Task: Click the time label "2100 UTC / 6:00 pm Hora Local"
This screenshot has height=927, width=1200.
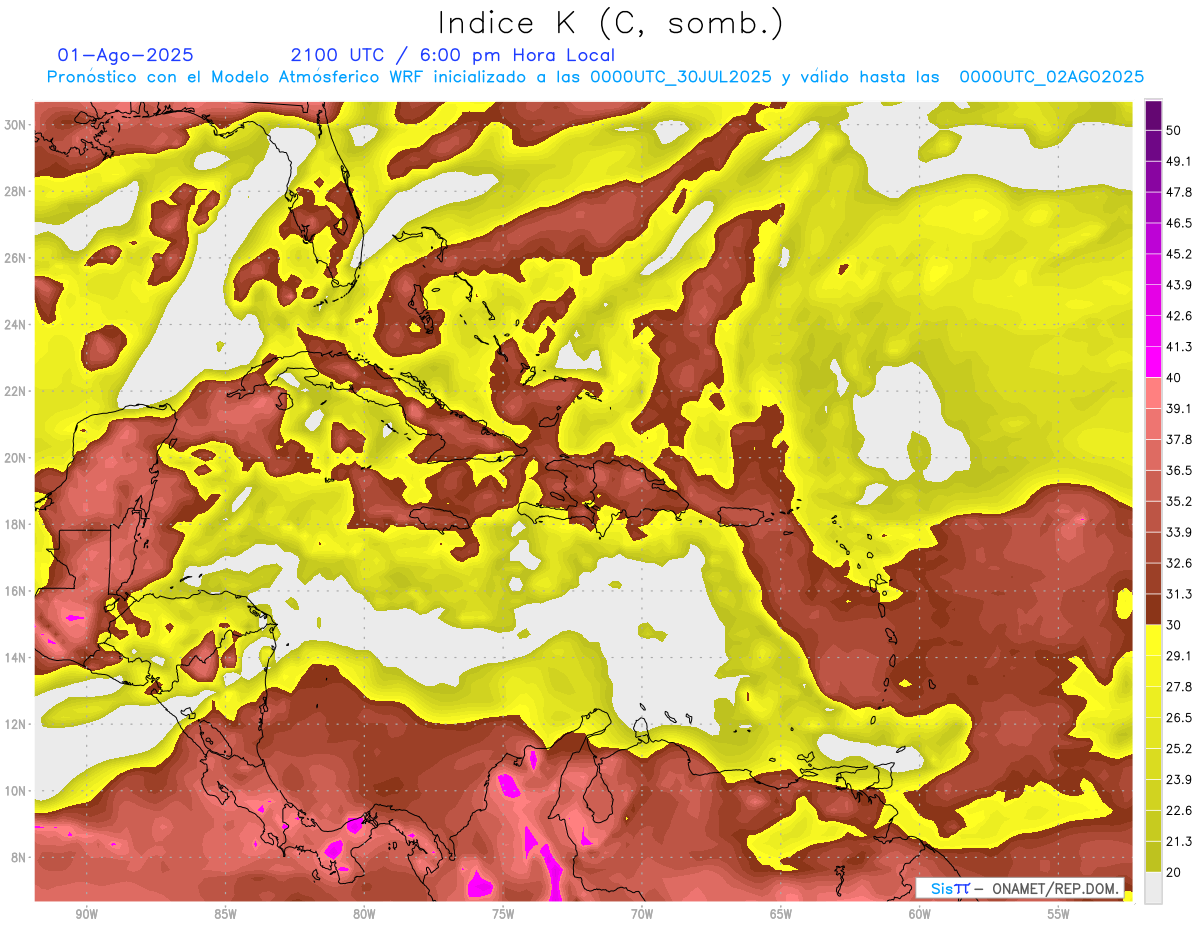Action: pyautogui.click(x=453, y=55)
